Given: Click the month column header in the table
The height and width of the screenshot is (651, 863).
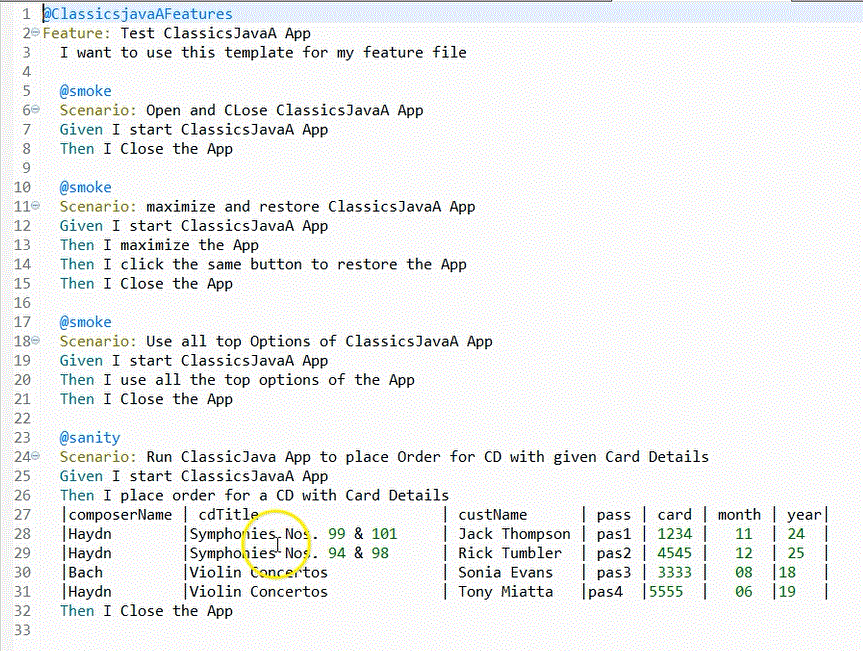Looking at the screenshot, I should click(x=738, y=514).
